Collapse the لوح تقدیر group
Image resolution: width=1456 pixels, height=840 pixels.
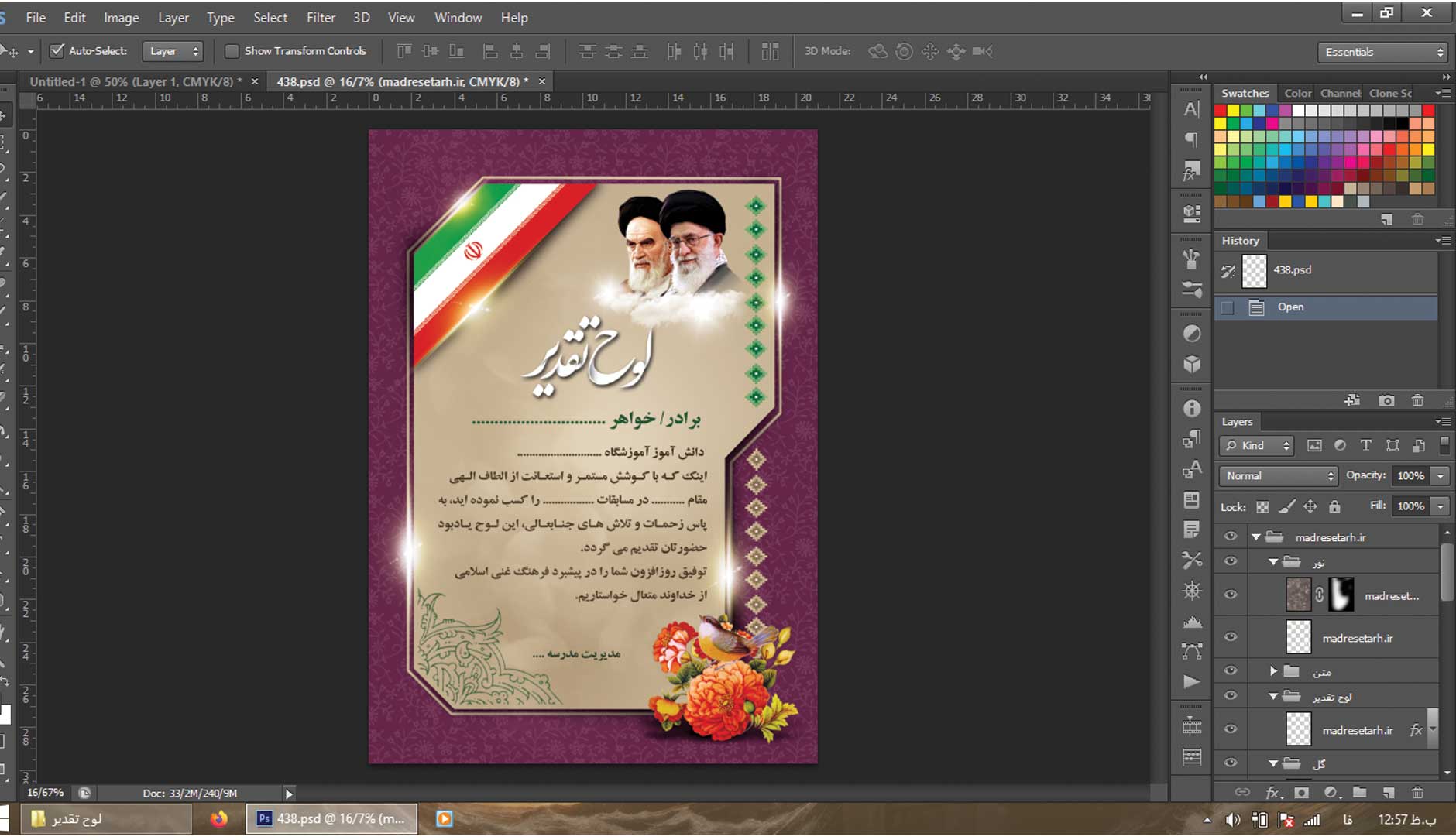[1272, 696]
